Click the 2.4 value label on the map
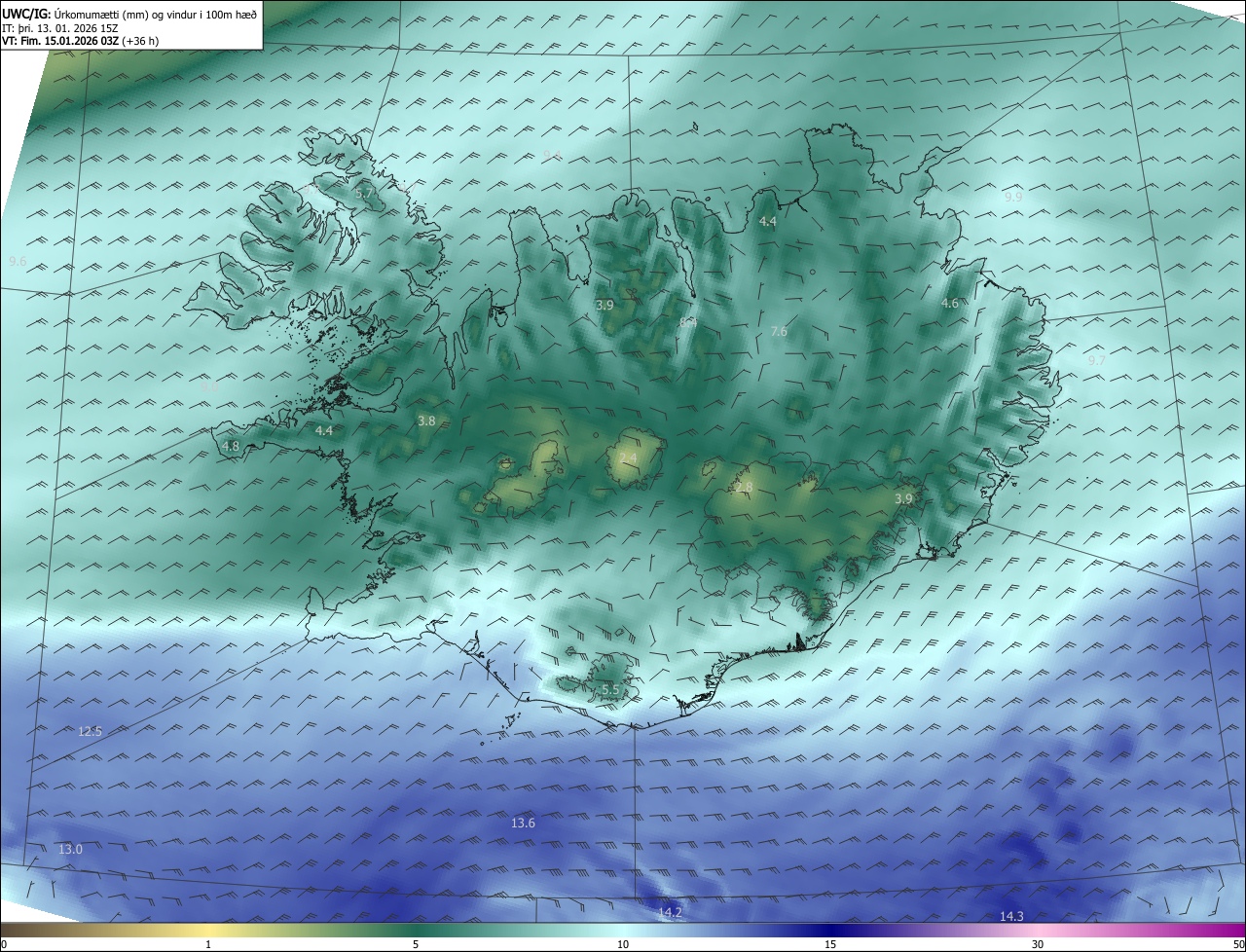 [628, 458]
